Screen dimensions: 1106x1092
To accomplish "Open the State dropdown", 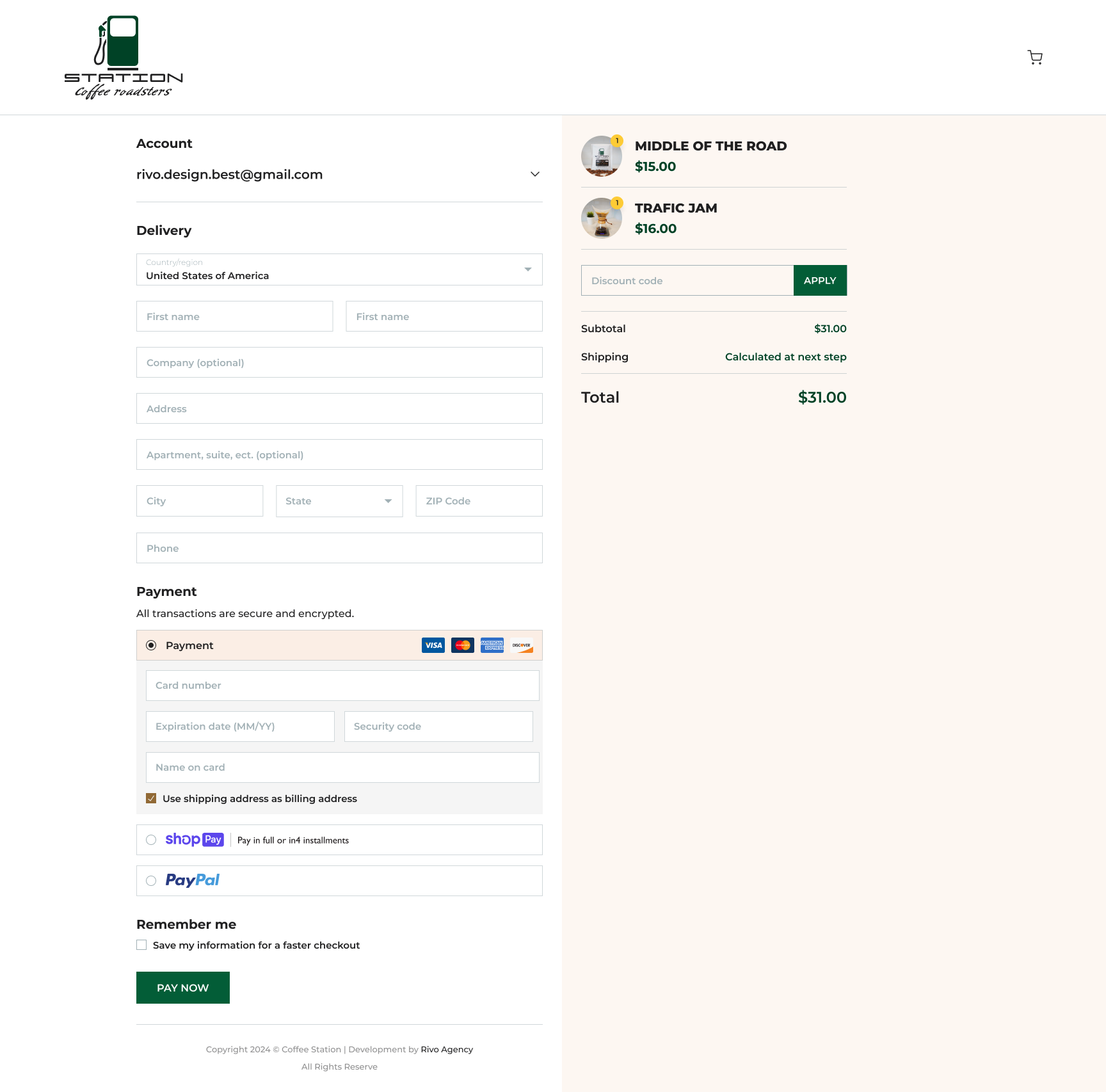I will point(339,501).
